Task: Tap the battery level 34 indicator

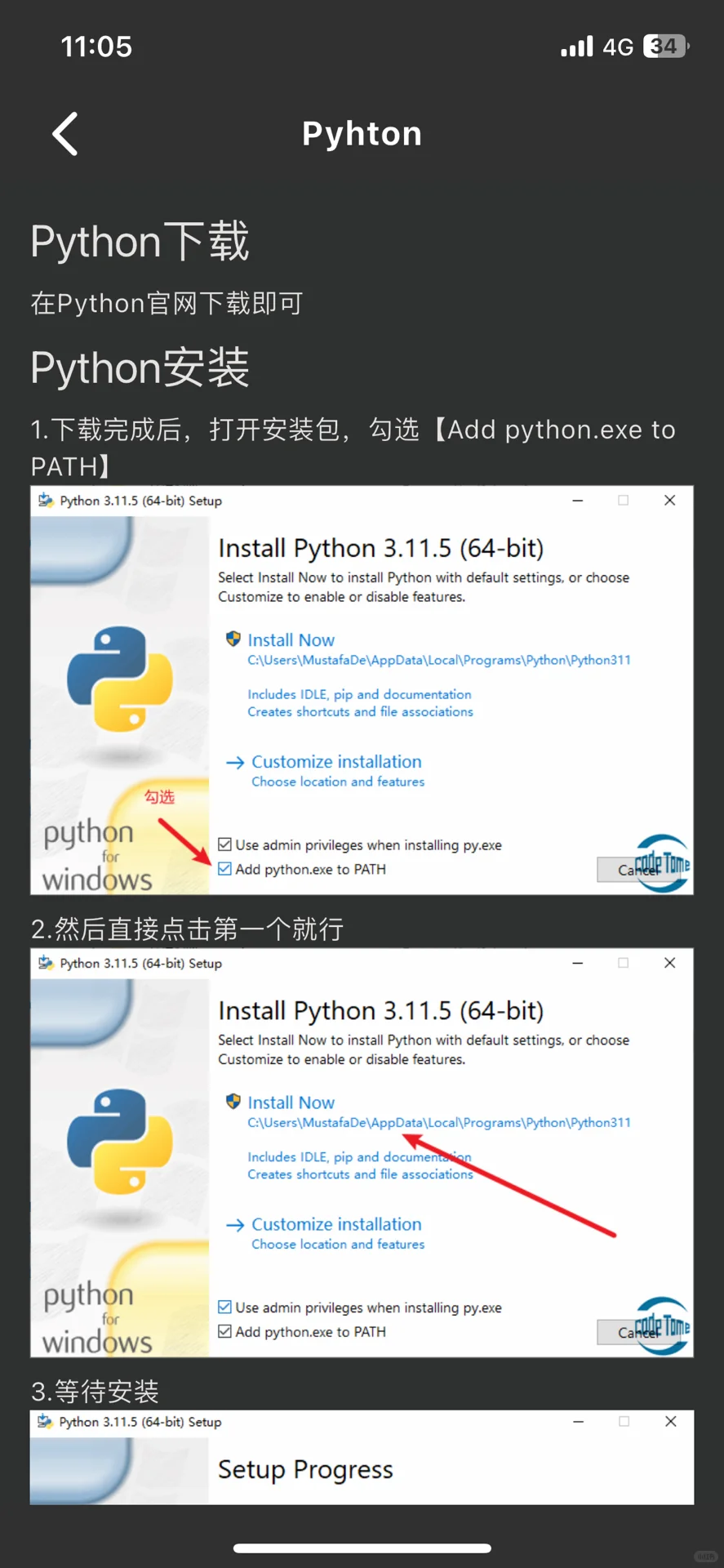Action: 666,47
